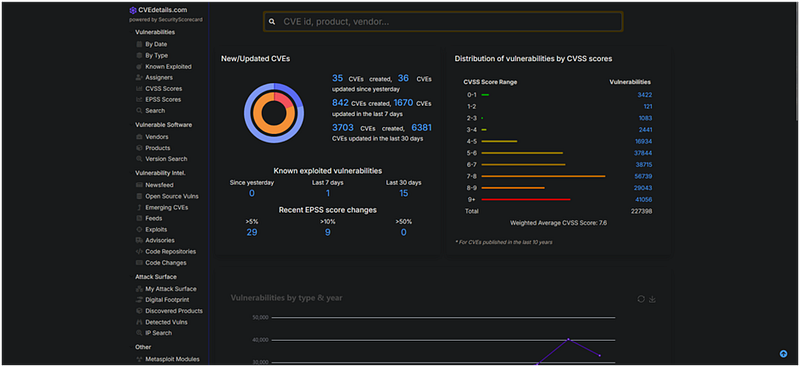Viewport: 800px width, 367px height.
Task: Click the >10% EPSS change count 9
Action: click(x=328, y=233)
